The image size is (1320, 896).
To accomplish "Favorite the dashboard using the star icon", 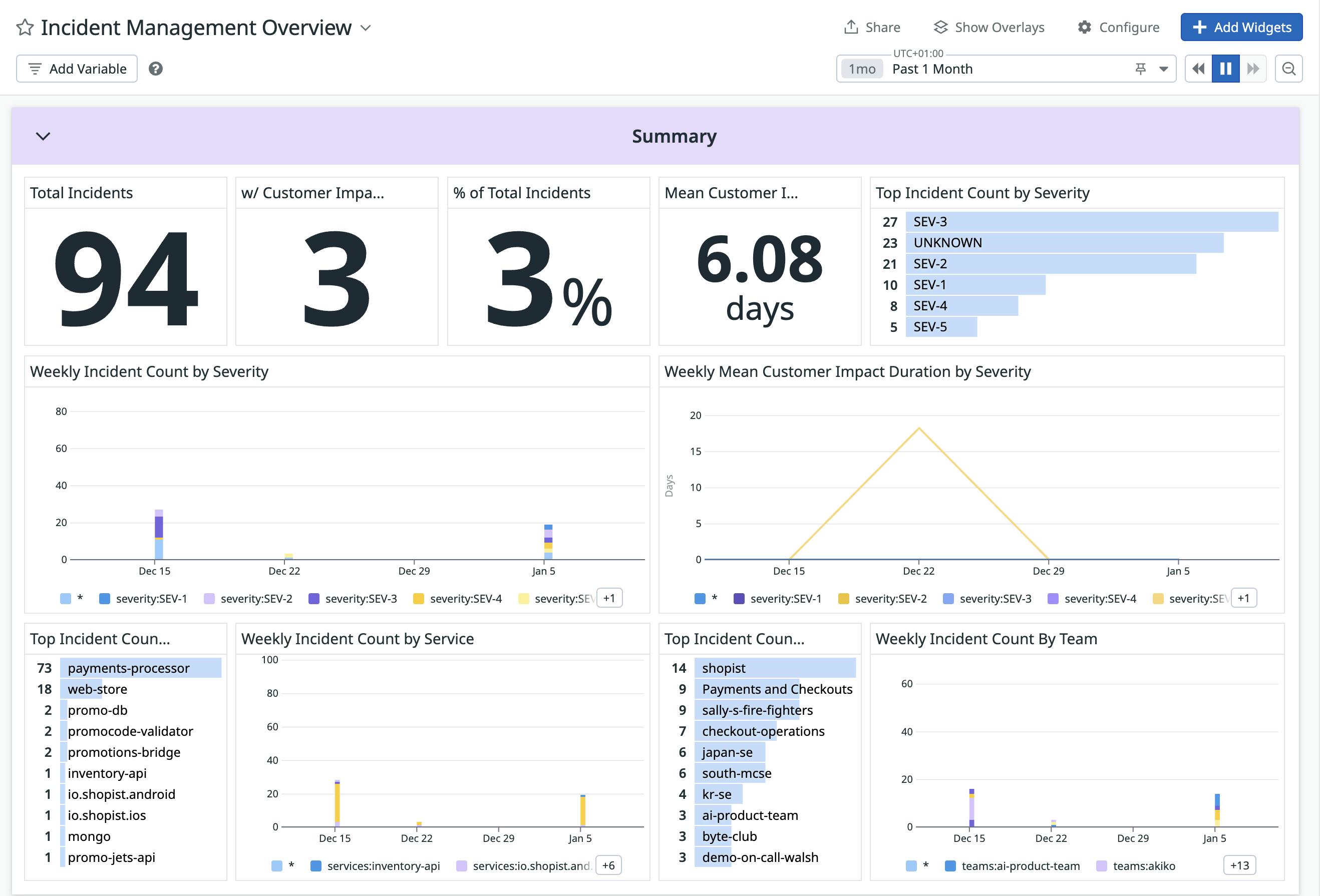I will (24, 27).
